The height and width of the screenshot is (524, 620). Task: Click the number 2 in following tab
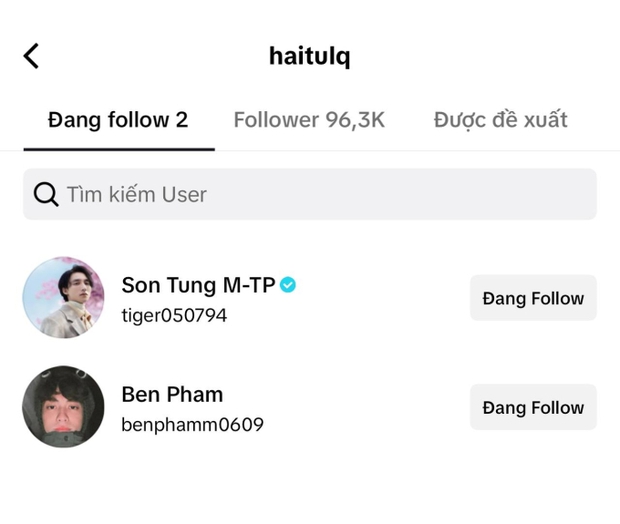[181, 120]
